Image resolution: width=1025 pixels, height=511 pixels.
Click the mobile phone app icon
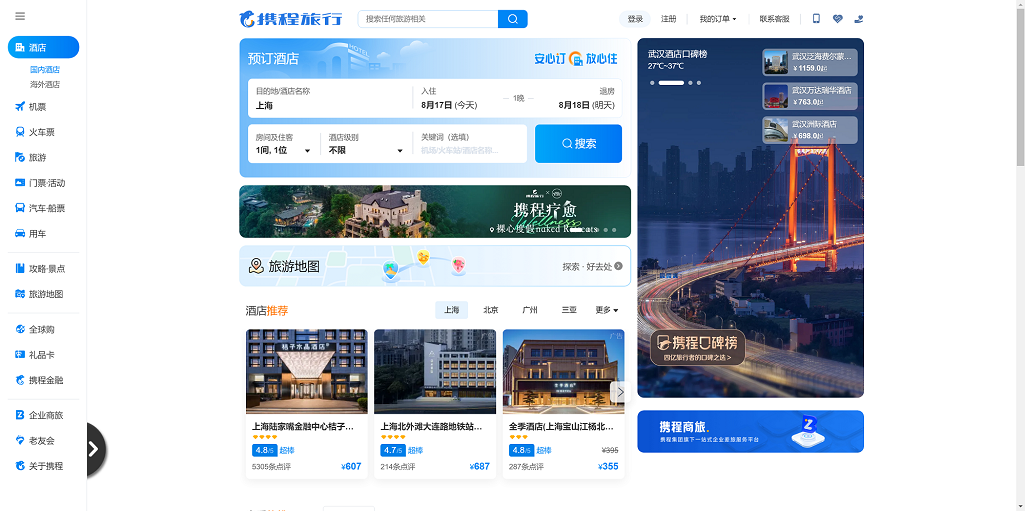[816, 19]
